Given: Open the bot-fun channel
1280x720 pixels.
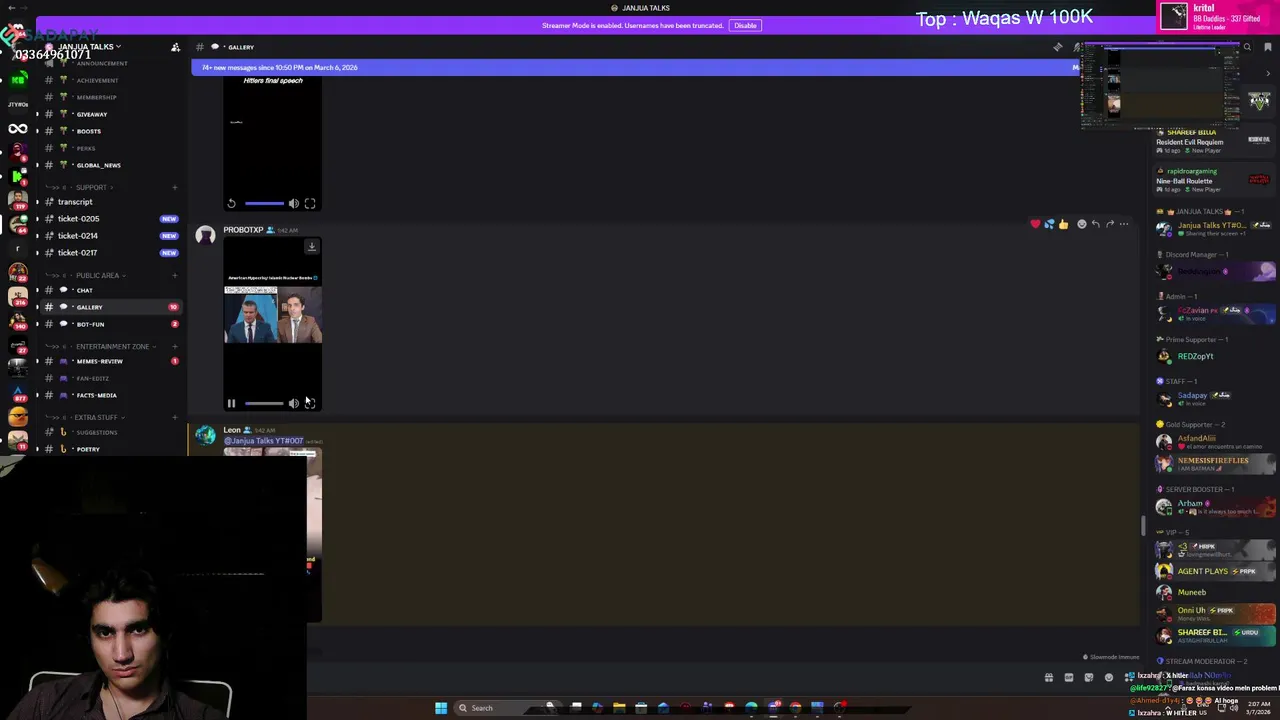Looking at the screenshot, I should [x=109, y=324].
